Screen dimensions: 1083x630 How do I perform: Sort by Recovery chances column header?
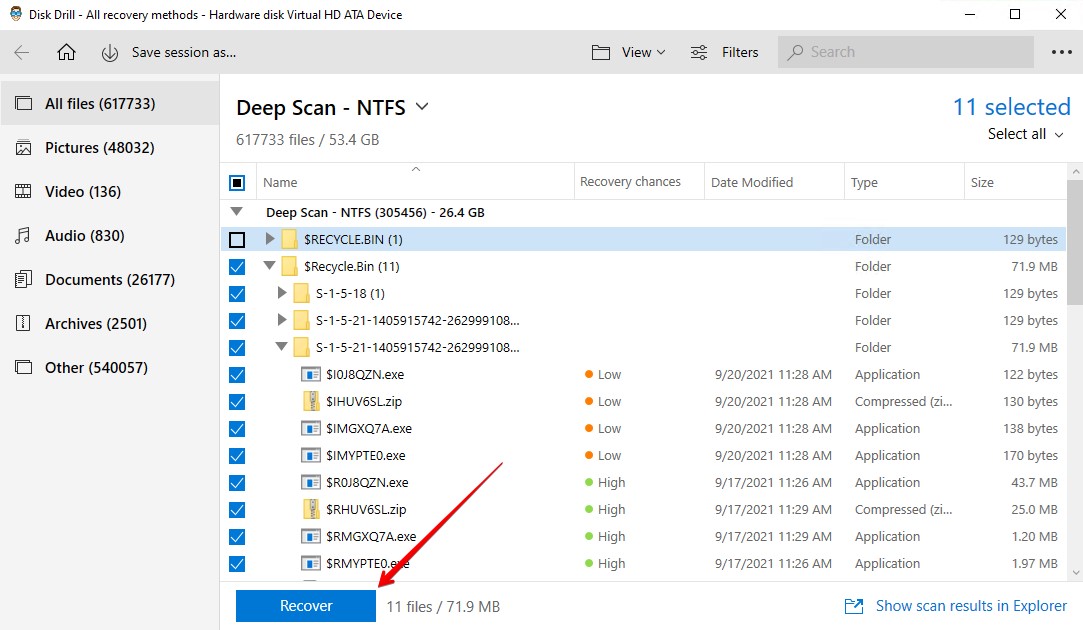(x=639, y=182)
